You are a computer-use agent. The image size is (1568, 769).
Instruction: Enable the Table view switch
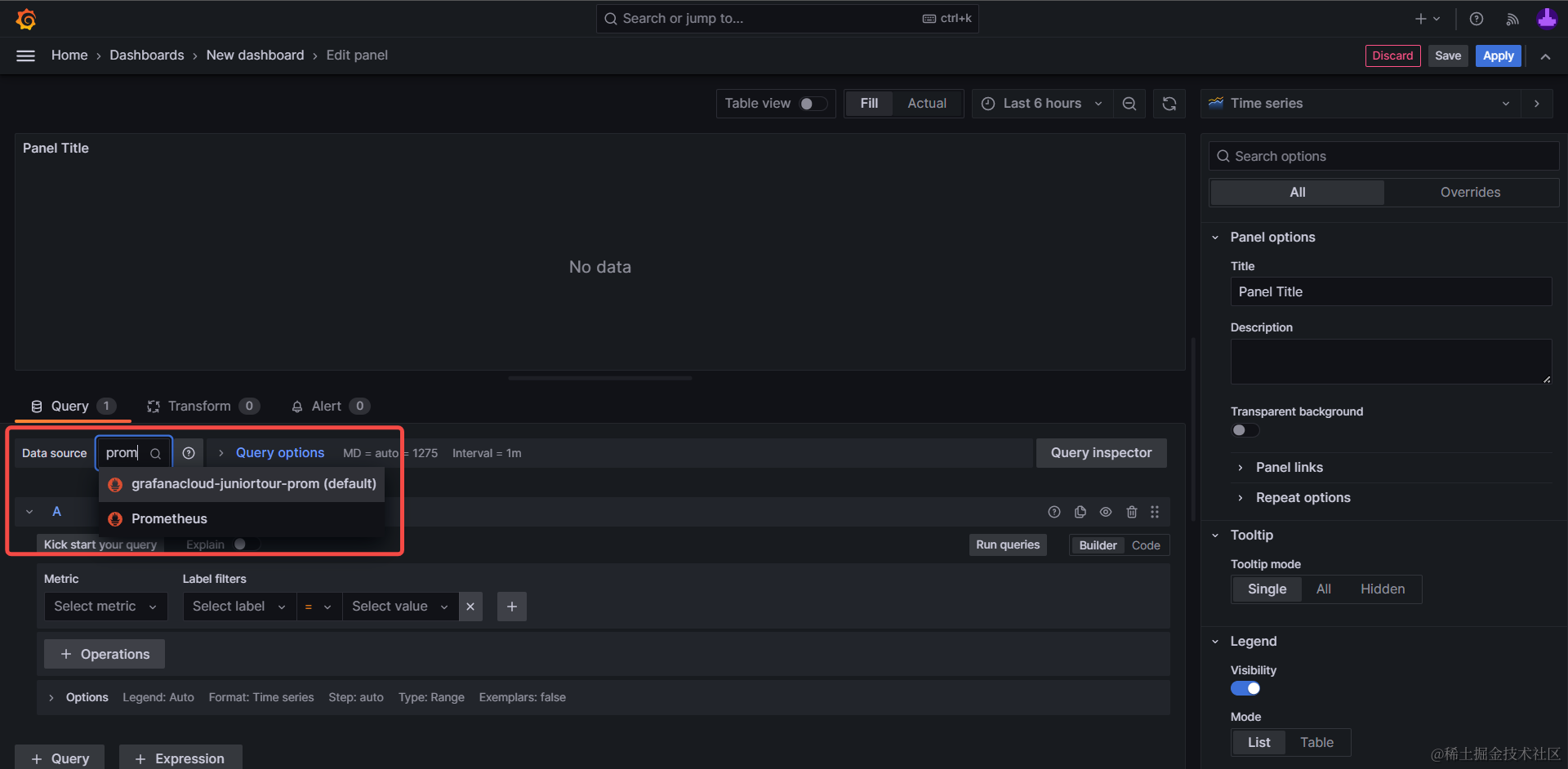coord(813,104)
